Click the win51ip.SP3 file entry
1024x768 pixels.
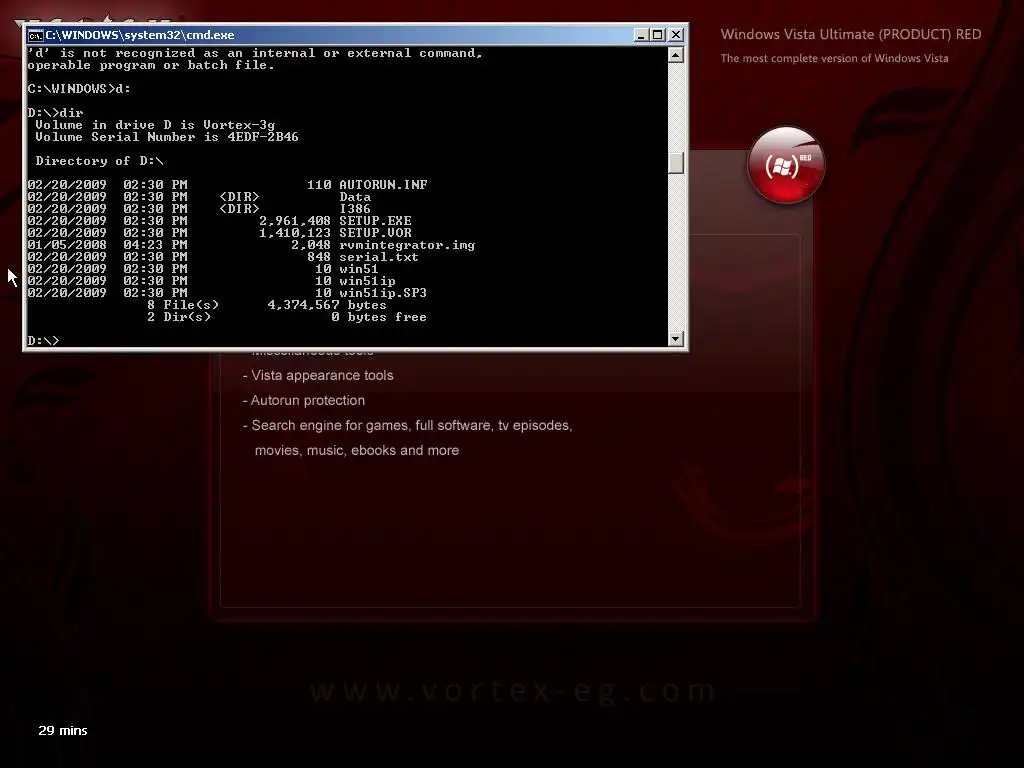pyautogui.click(x=383, y=293)
